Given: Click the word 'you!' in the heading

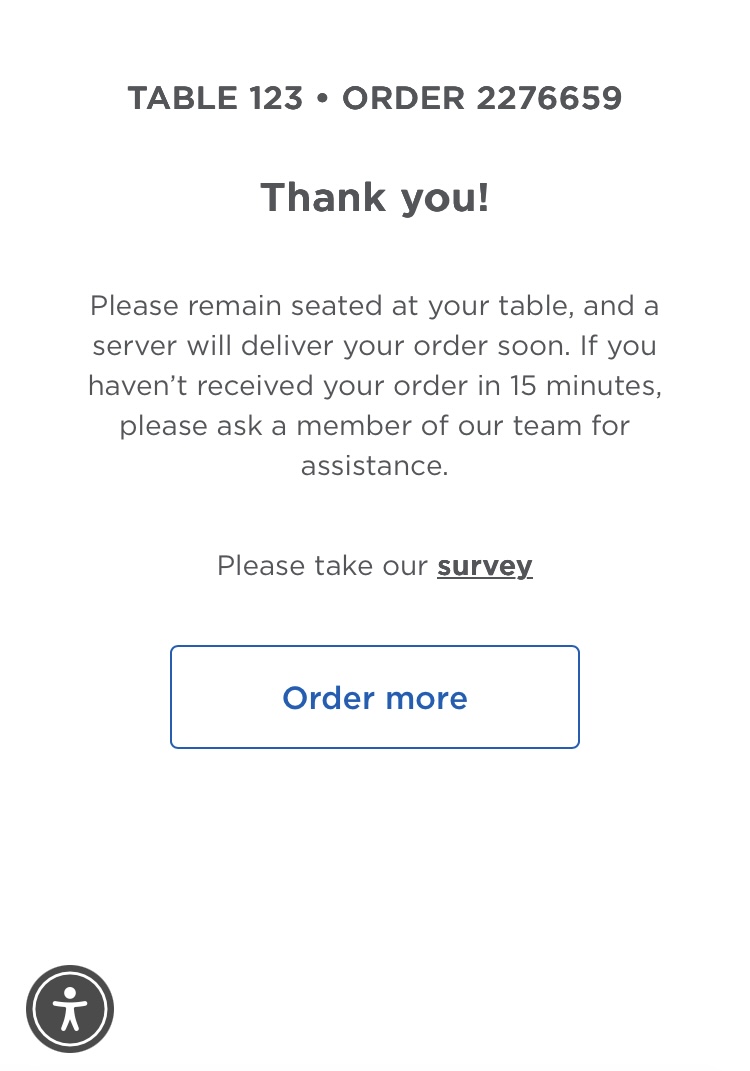Looking at the screenshot, I should (x=445, y=197).
